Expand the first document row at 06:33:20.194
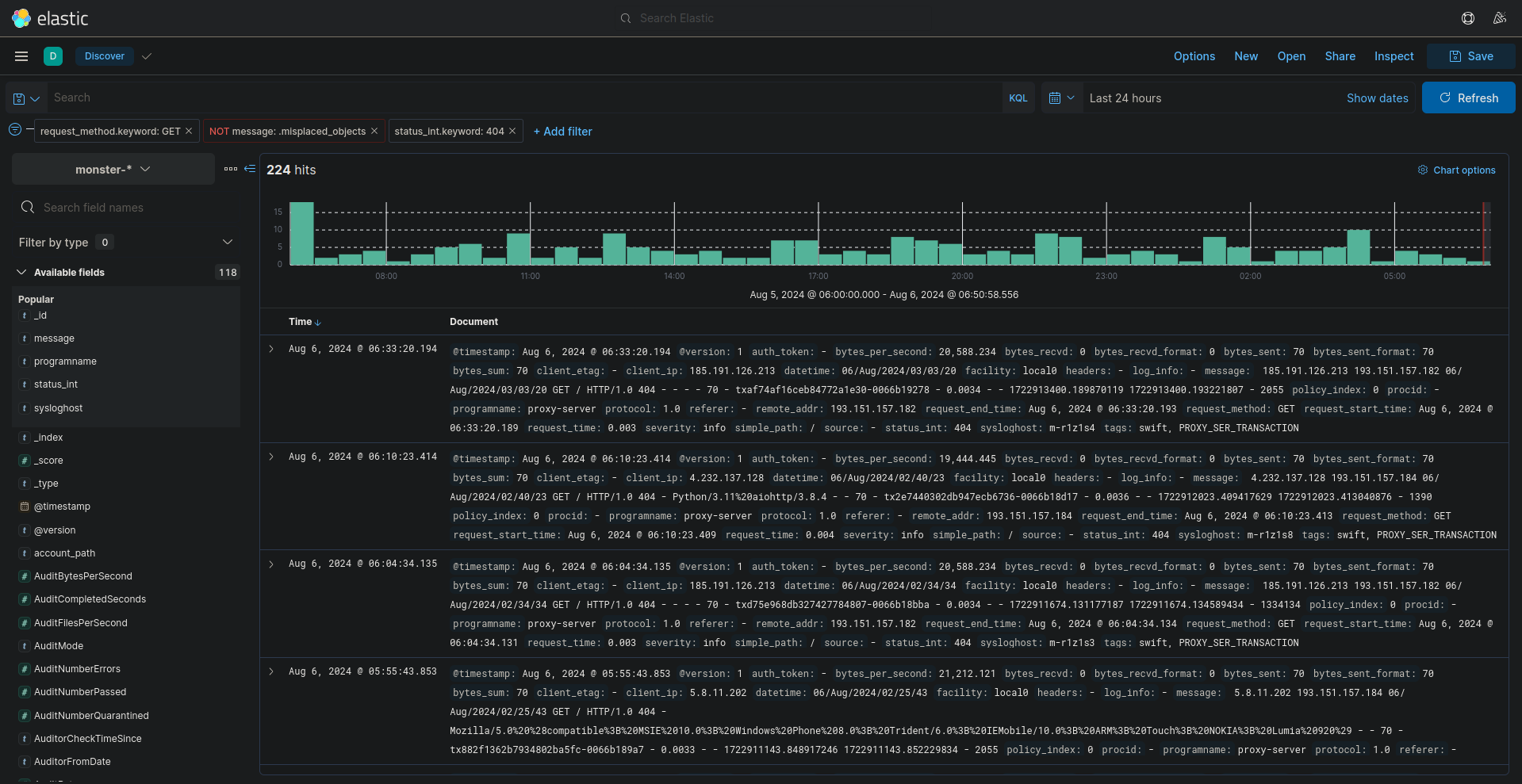1522x784 pixels. [x=271, y=349]
